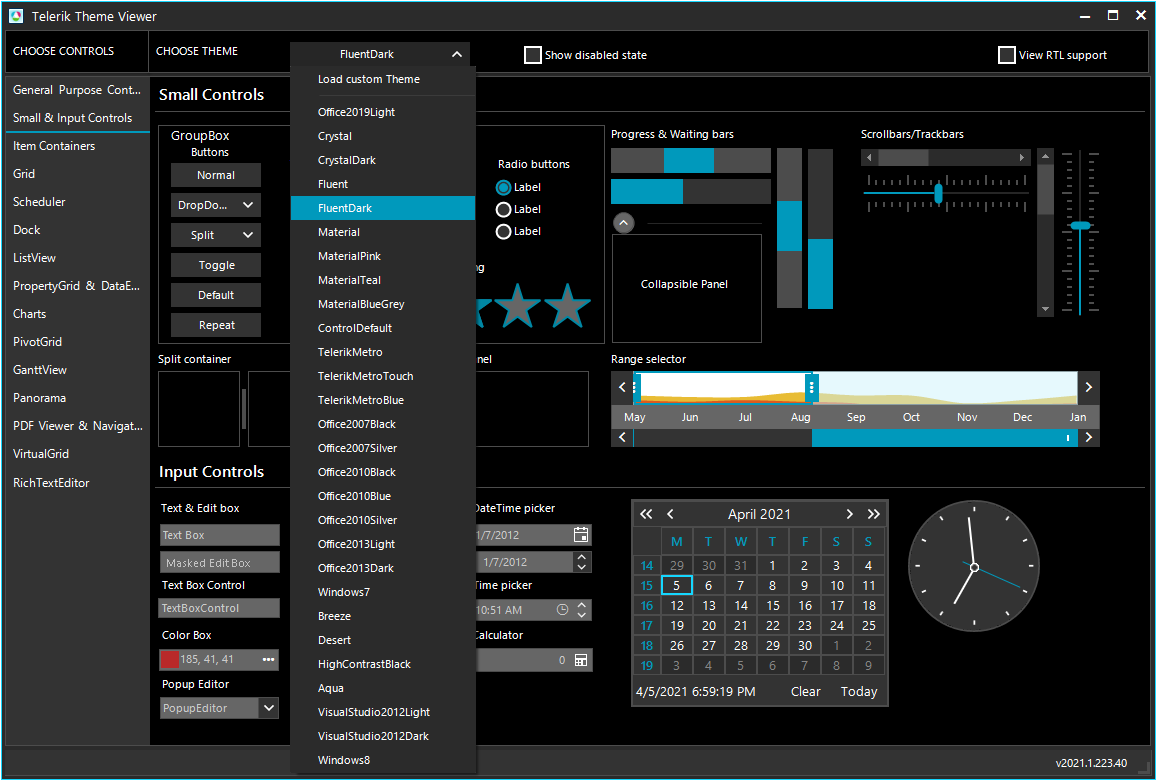
Task: Focus the TextBoxControl input
Action: 220,608
